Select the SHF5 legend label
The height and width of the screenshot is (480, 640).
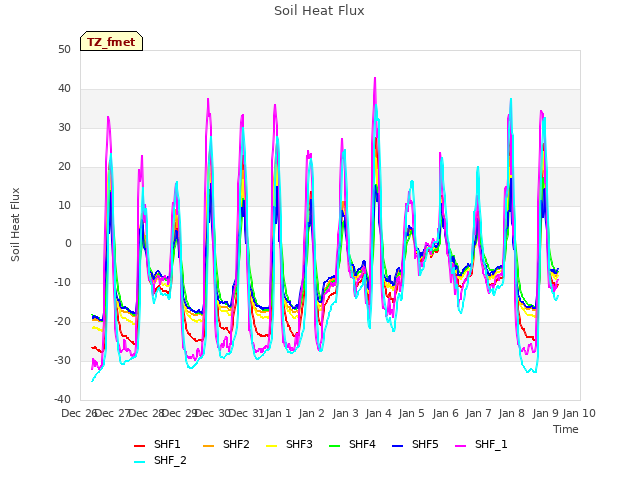[425, 444]
